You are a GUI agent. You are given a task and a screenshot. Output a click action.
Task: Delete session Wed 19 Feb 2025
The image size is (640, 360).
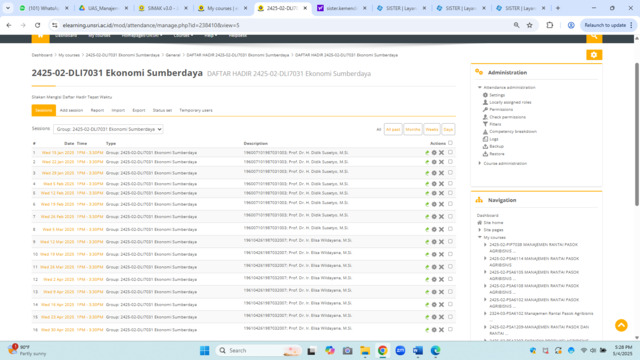coord(441,204)
